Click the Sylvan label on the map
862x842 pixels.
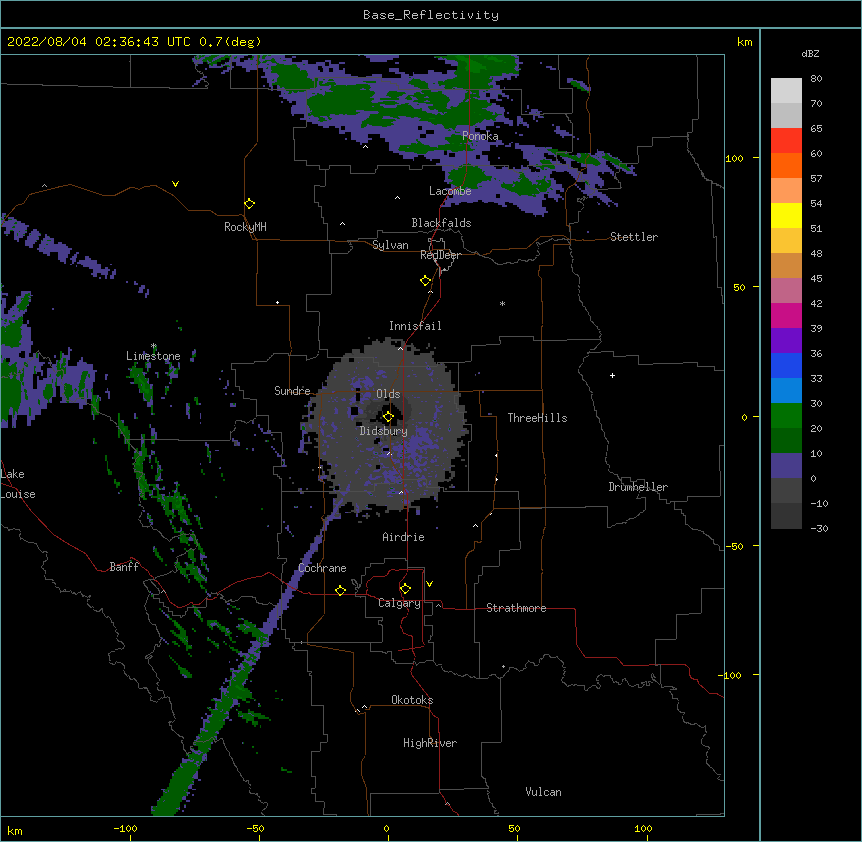390,245
